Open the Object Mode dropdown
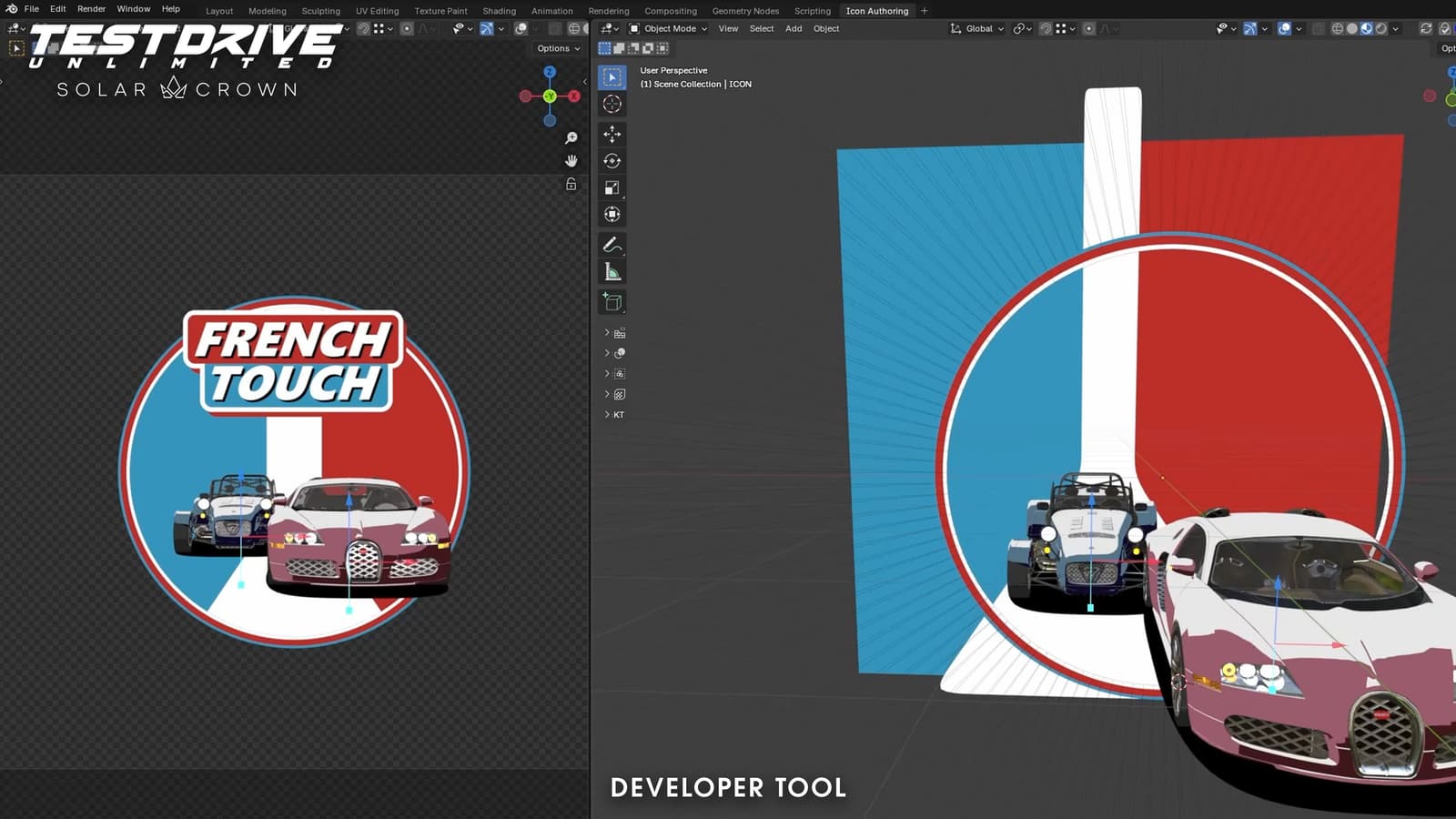Screen dimensions: 1456x819 pos(668,28)
